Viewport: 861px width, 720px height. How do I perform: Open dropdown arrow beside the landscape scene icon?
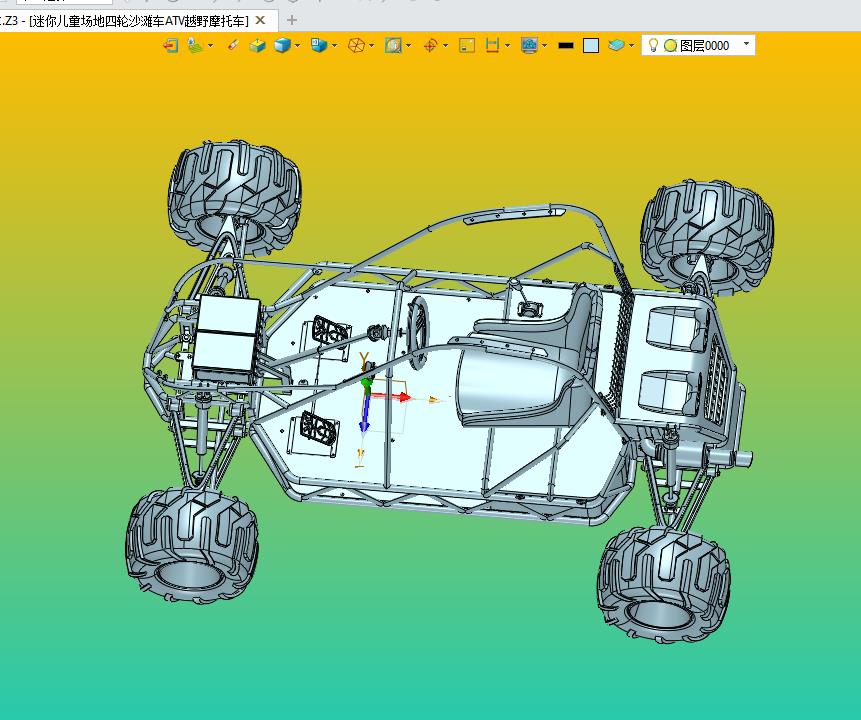tap(210, 46)
